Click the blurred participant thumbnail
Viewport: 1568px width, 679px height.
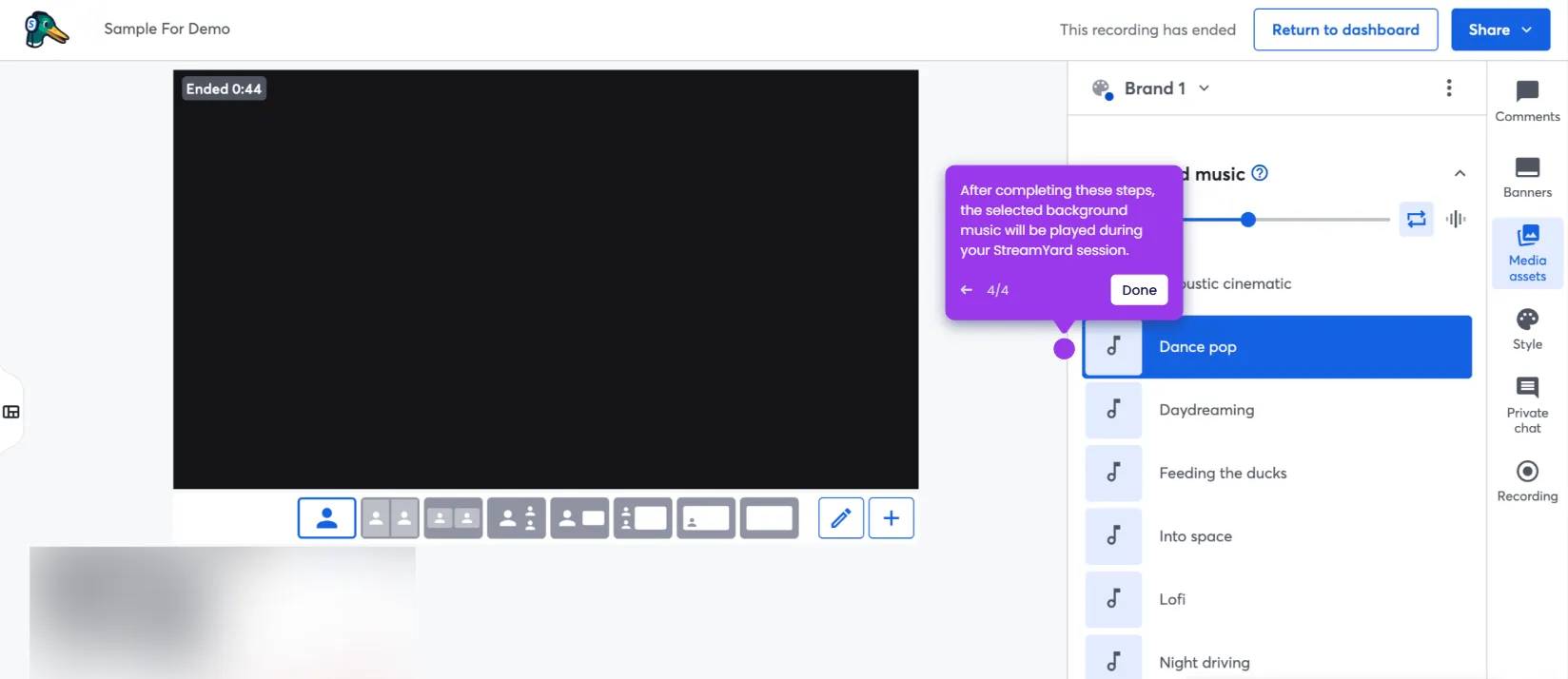tap(223, 612)
